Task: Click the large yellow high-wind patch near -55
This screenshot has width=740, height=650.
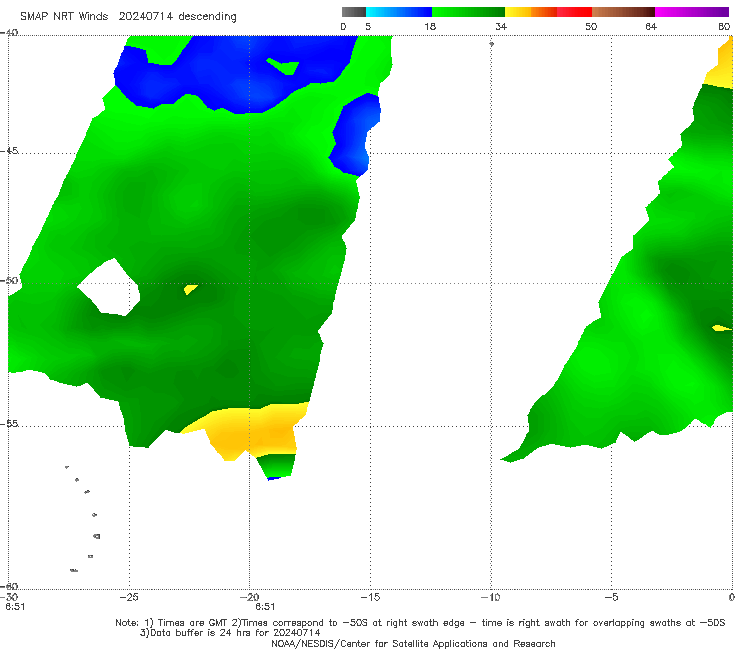Action: coord(250,431)
